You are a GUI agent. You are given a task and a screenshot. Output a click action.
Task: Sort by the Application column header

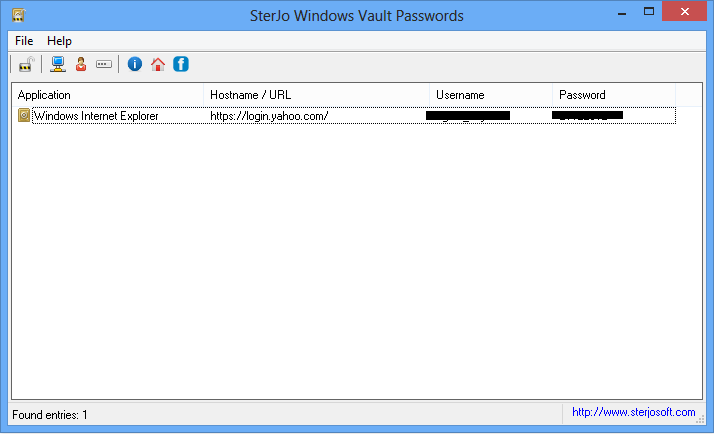click(x=108, y=95)
